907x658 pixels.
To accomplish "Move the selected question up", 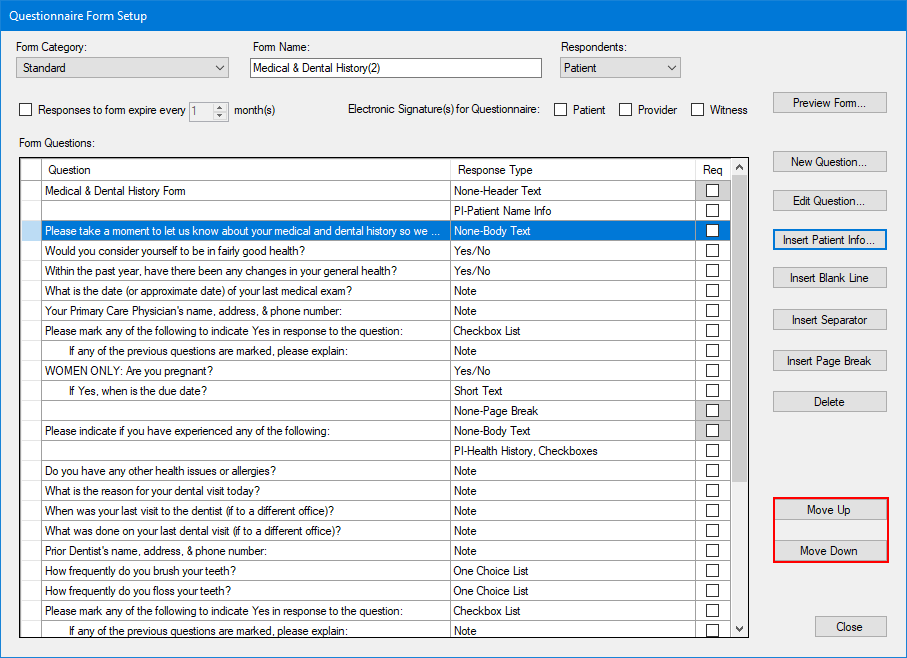I will (x=829, y=509).
